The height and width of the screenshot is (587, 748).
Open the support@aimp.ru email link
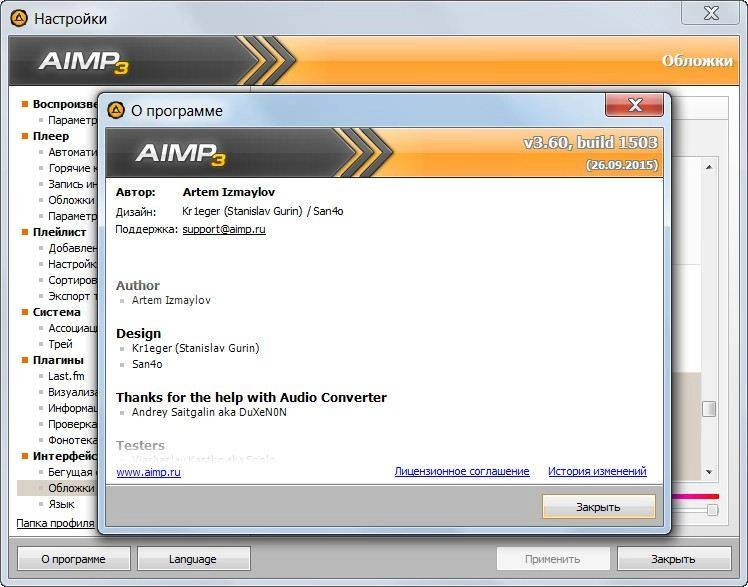(224, 229)
